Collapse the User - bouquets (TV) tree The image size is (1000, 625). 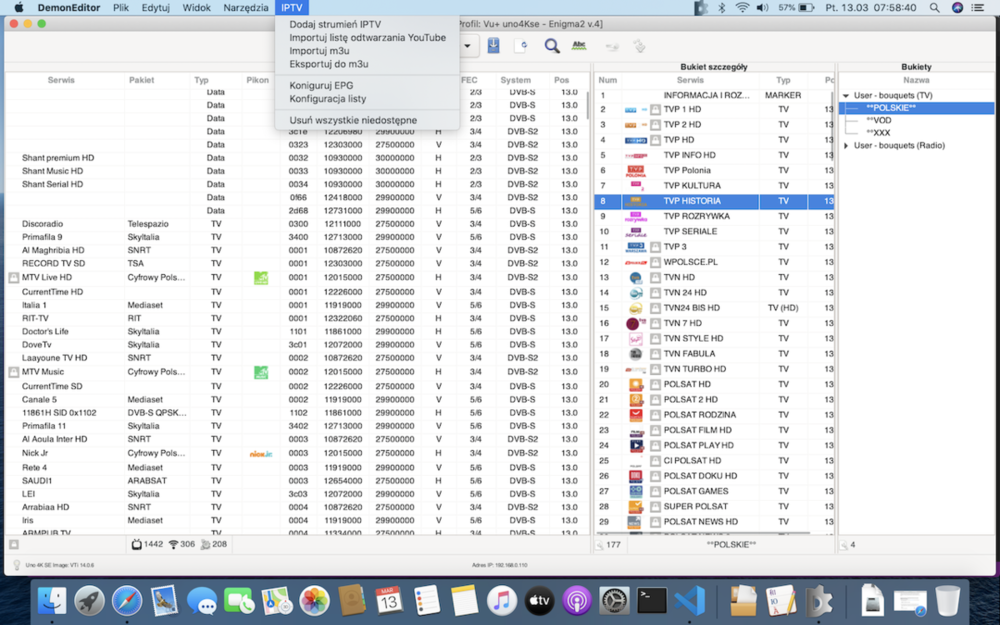846,96
